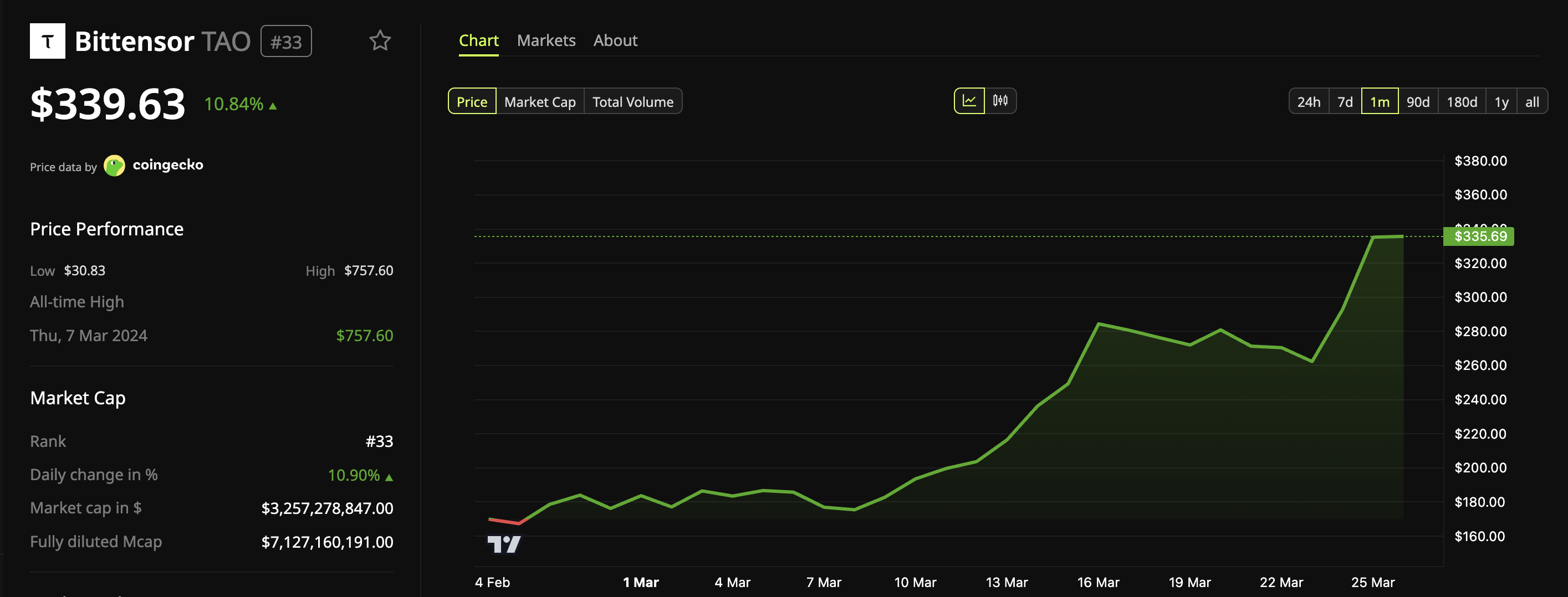Click the Price Performance heading
The width and height of the screenshot is (1568, 597).
(x=106, y=229)
